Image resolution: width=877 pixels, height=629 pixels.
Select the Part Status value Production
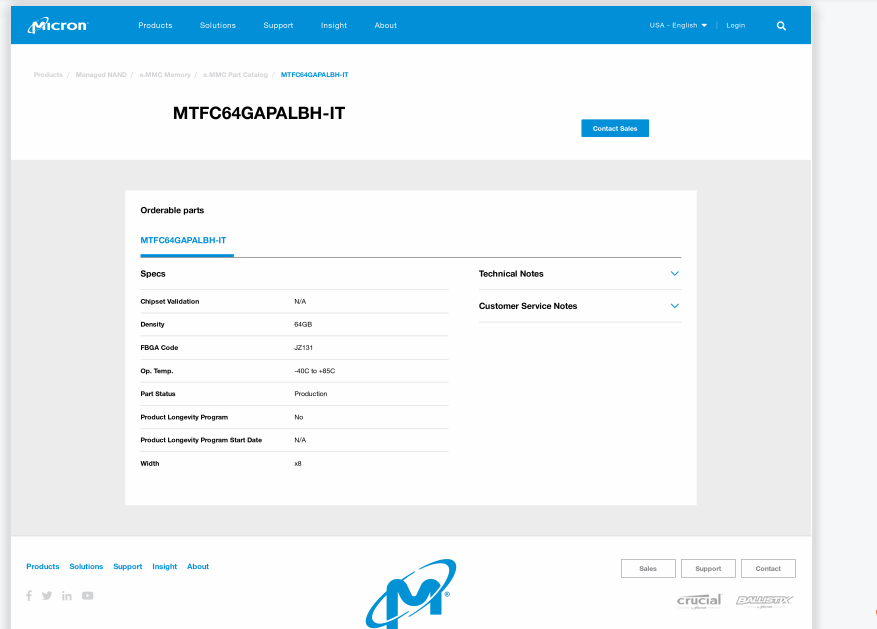(x=311, y=394)
